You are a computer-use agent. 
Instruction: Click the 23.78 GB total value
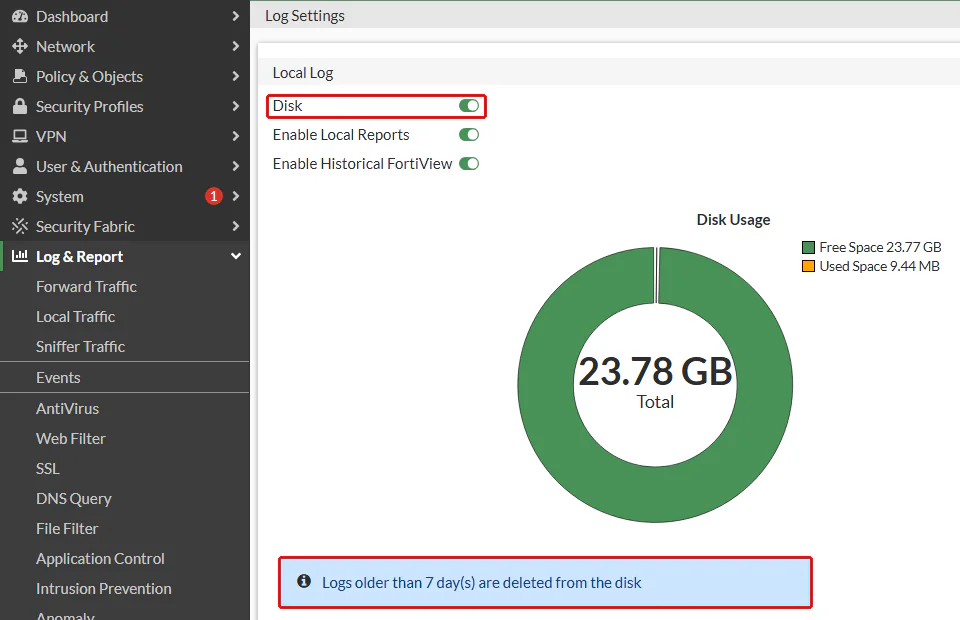point(655,372)
